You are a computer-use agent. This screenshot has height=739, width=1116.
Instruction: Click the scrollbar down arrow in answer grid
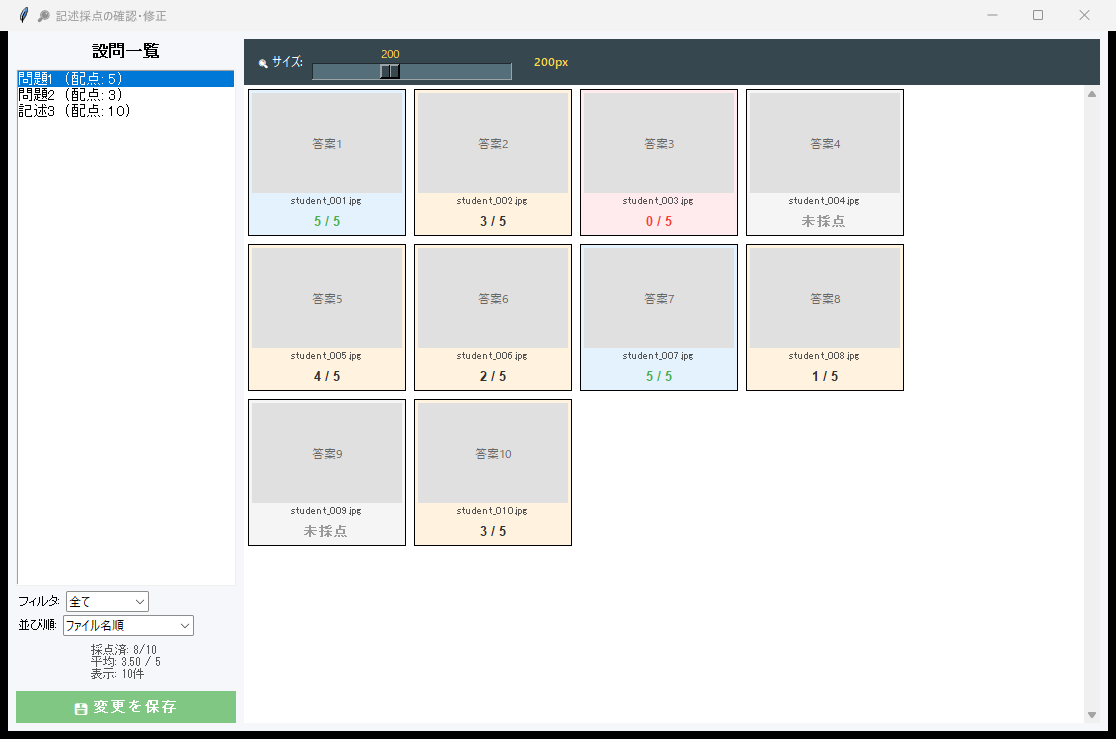(1092, 714)
